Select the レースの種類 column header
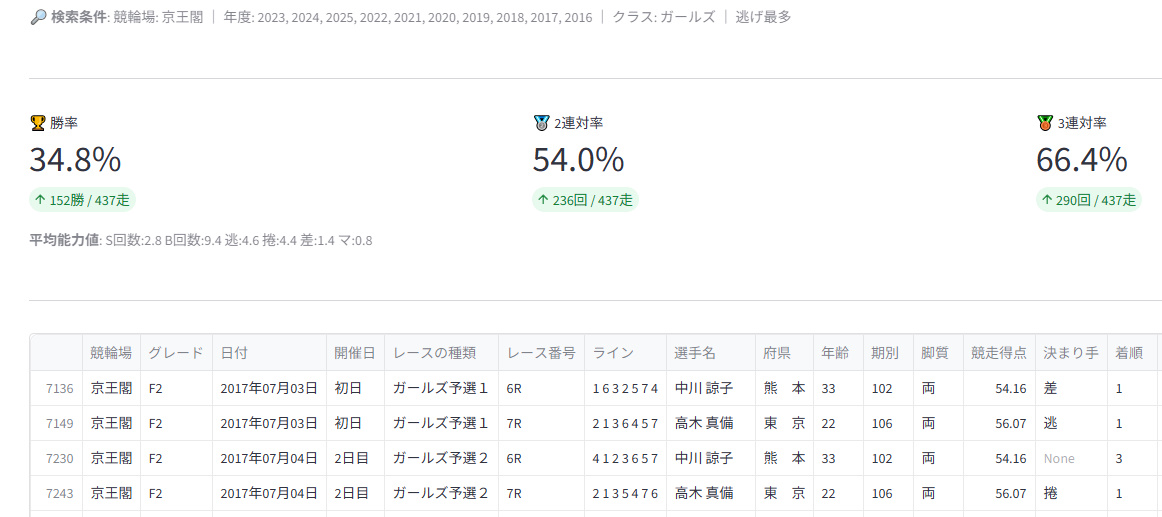Viewport: 1162px width, 517px height. tap(434, 353)
